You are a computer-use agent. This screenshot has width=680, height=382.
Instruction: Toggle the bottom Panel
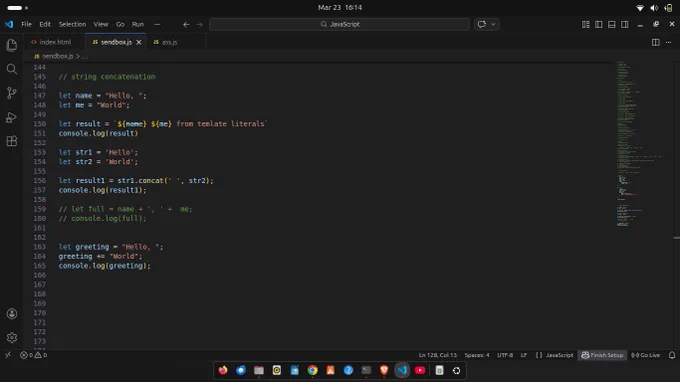[611, 24]
